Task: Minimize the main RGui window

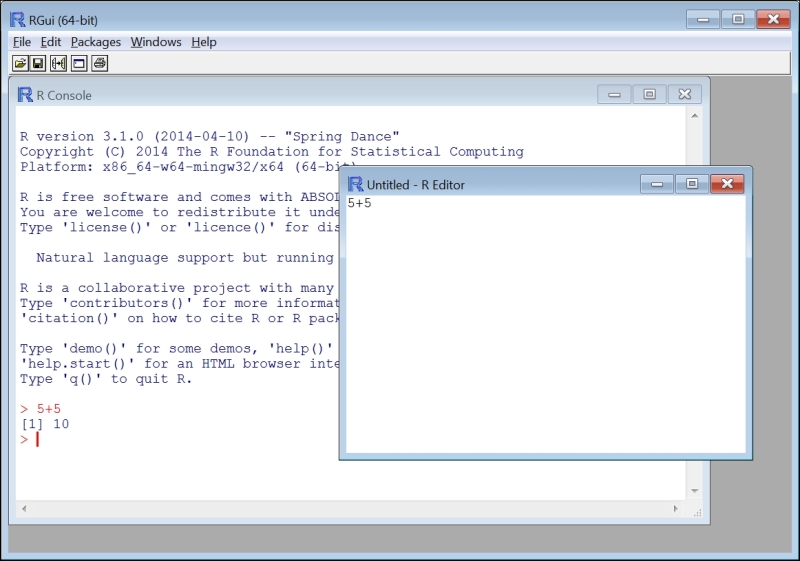Action: [703, 19]
